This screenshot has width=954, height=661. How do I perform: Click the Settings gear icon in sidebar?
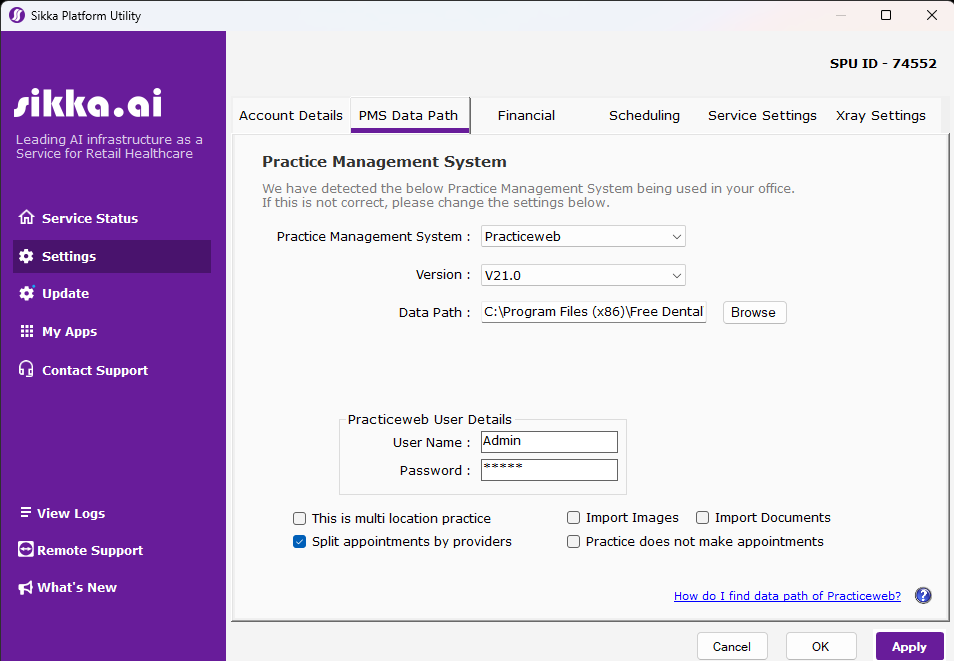coord(26,256)
